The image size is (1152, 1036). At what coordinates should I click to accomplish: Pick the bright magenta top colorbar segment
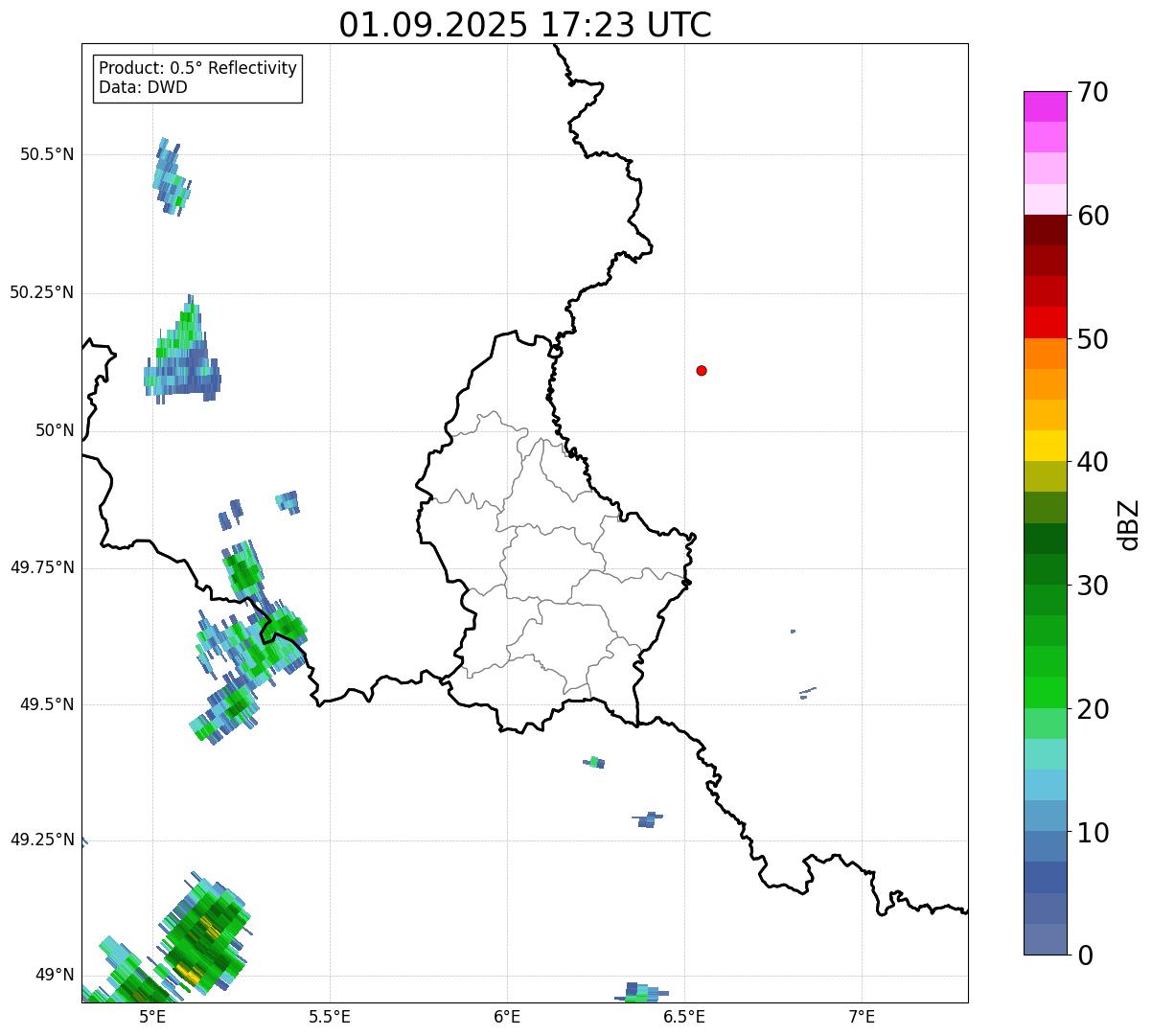[x=1045, y=106]
